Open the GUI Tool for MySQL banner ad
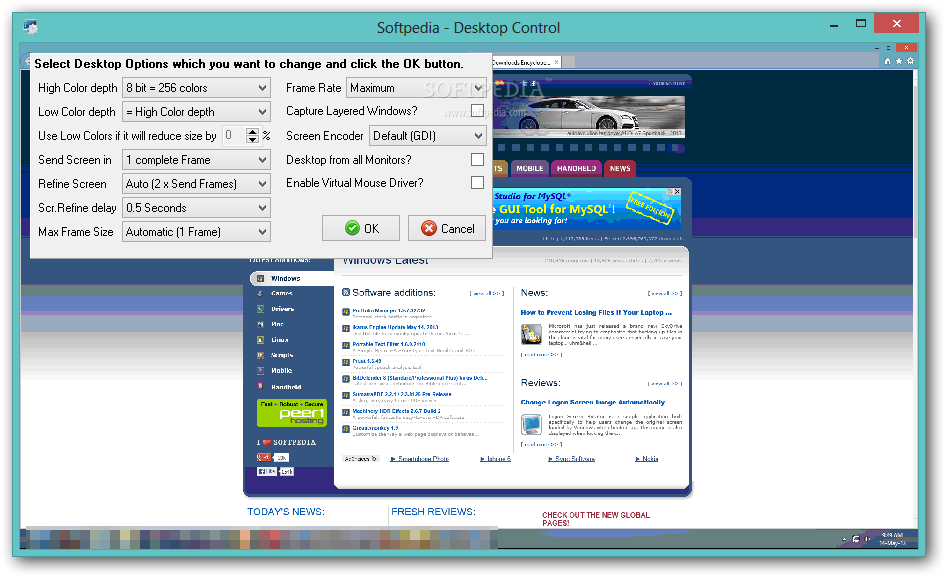The height and width of the screenshot is (577, 946). coord(587,209)
